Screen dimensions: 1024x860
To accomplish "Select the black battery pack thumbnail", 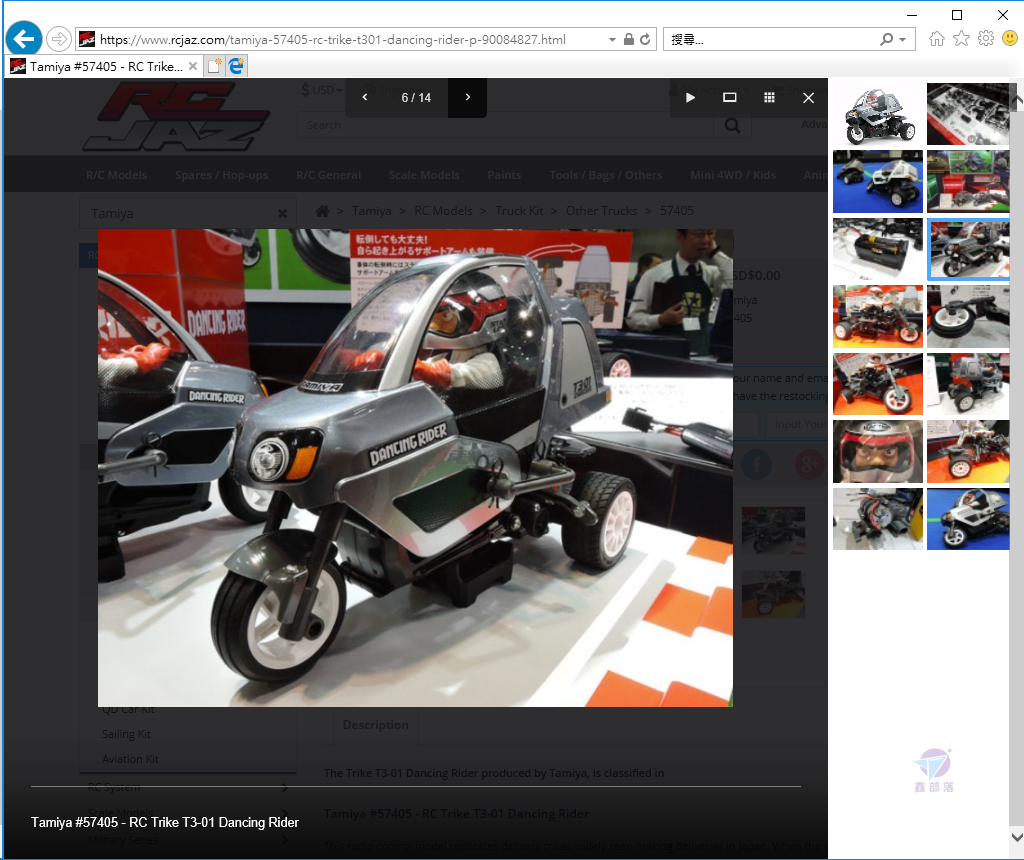I will 878,249.
